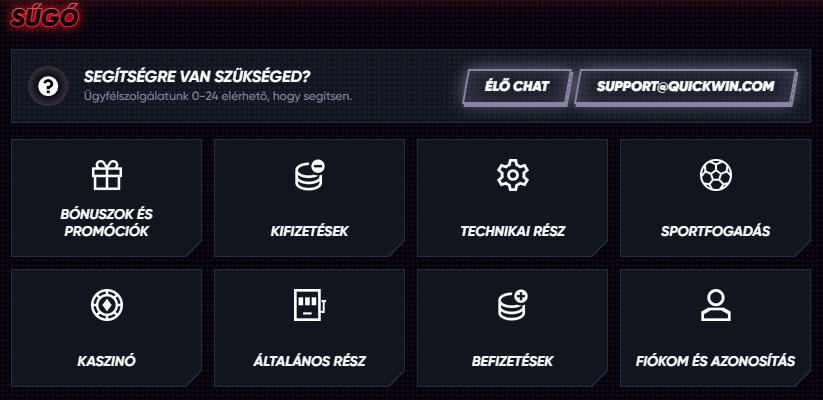This screenshot has height=400, width=823.
Task: Open the Általános Rész label
Action: 308,360
